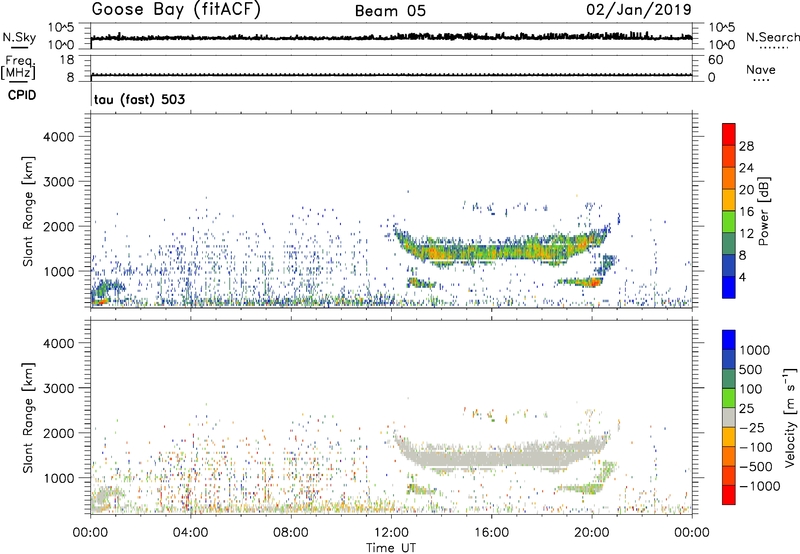The image size is (800, 554).
Task: Click the "Slant Range [km]" label of velocity panel
Action: click(x=28, y=418)
